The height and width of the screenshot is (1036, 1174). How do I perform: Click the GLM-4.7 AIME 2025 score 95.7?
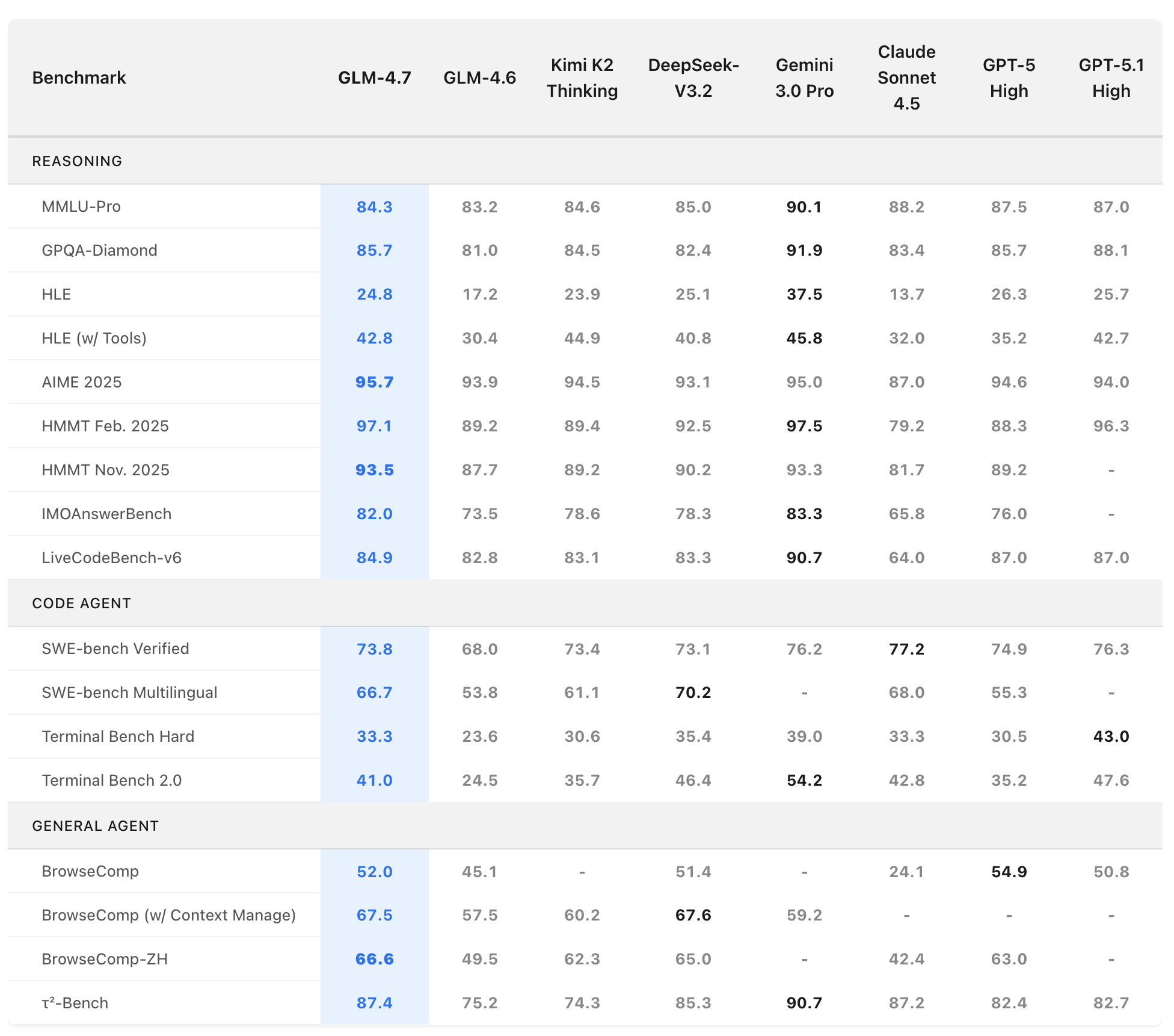(x=374, y=382)
